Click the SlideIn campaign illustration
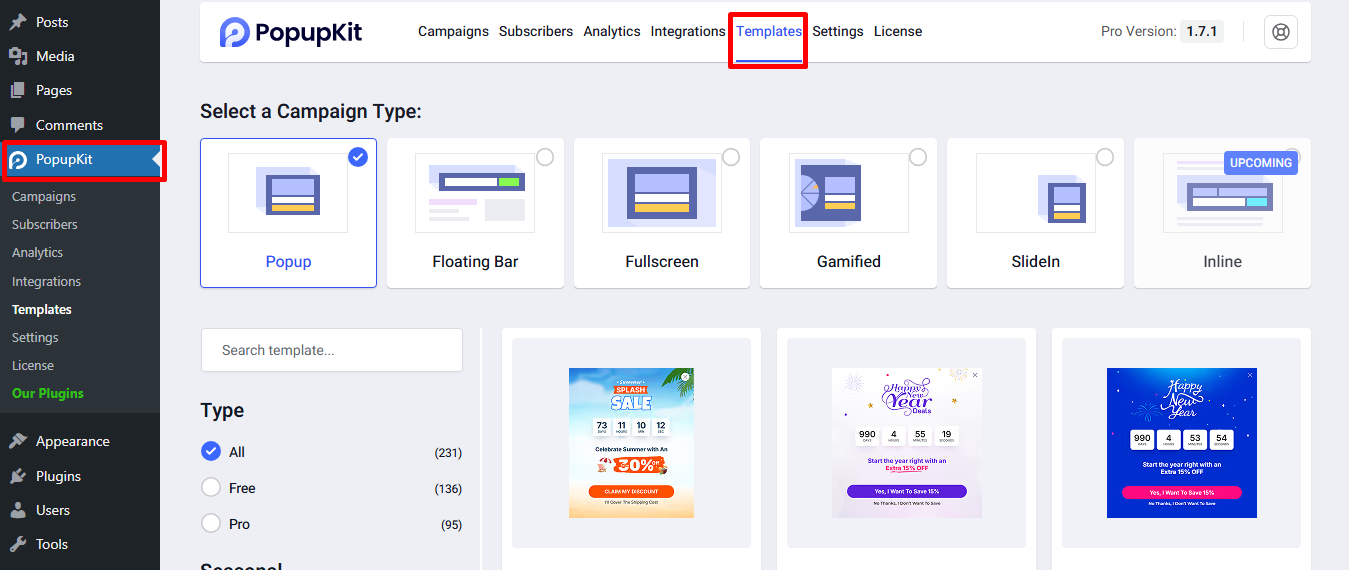Image resolution: width=1349 pixels, height=570 pixels. (x=1035, y=193)
